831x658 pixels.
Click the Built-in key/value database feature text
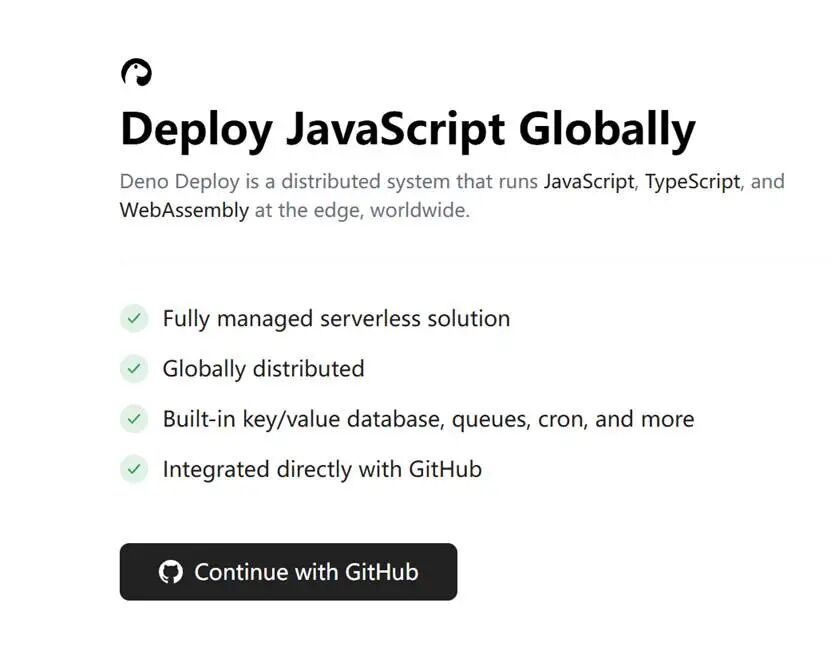tap(428, 419)
